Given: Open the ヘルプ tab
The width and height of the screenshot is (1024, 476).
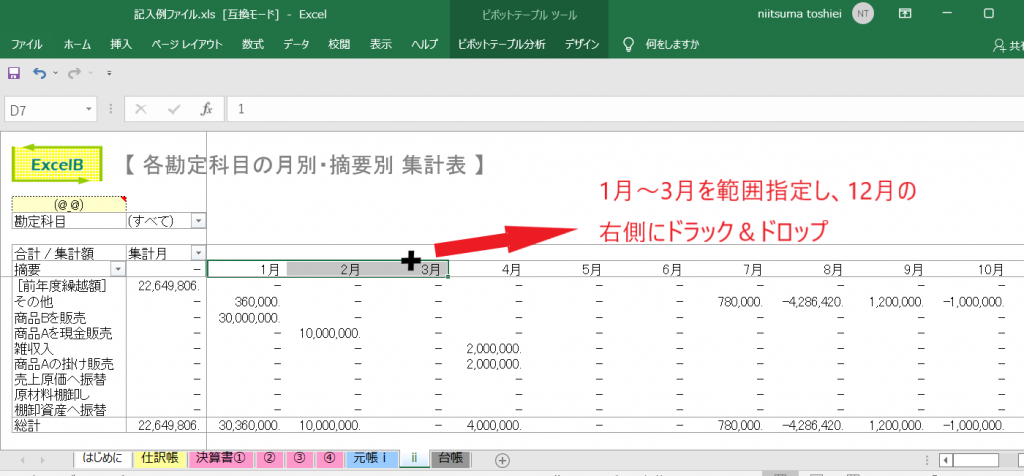Looking at the screenshot, I should 424,44.
